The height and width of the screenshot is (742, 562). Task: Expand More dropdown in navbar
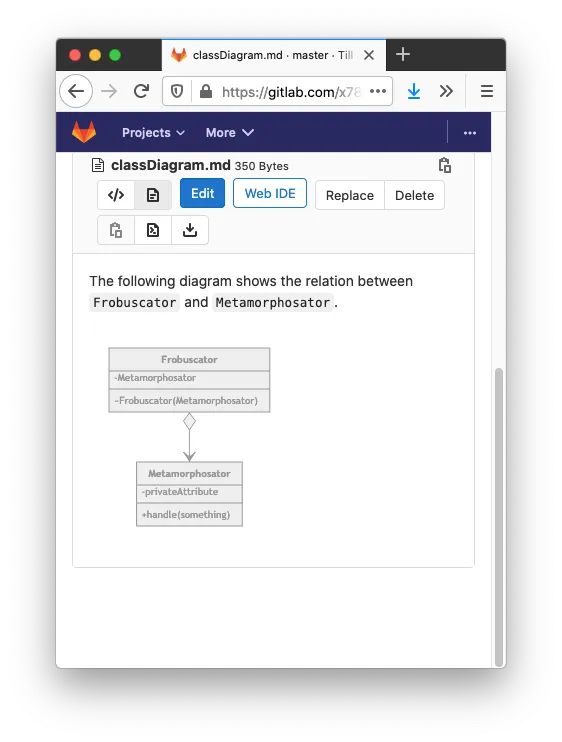229,133
